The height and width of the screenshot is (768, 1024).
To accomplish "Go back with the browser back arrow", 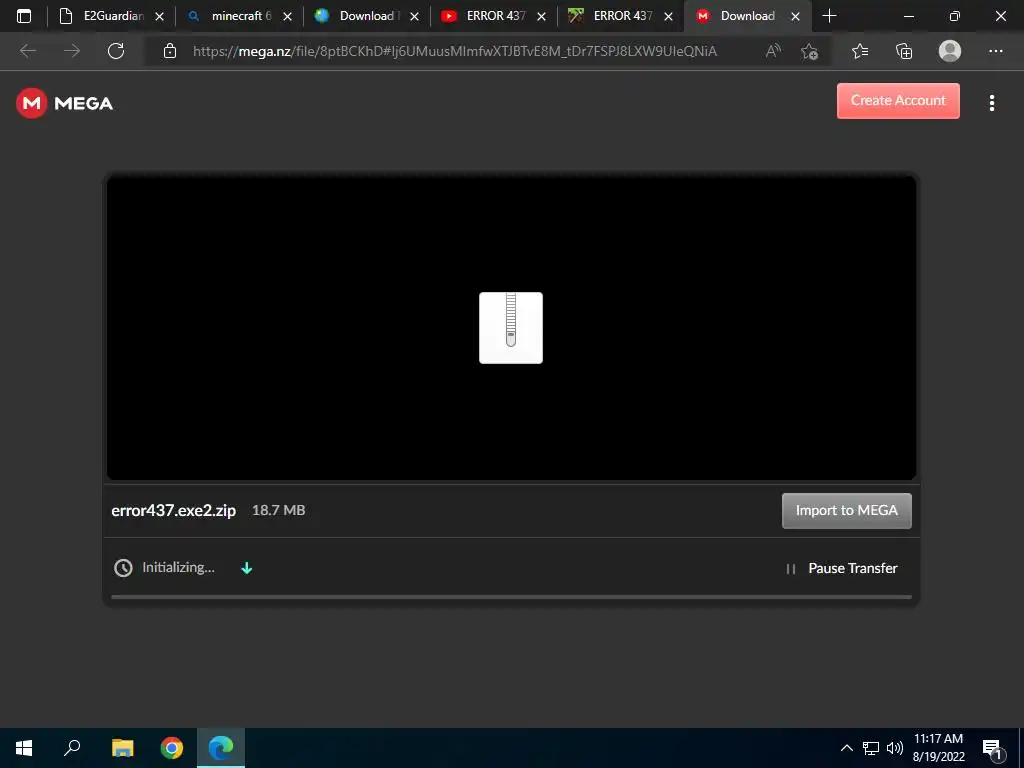I will [27, 51].
